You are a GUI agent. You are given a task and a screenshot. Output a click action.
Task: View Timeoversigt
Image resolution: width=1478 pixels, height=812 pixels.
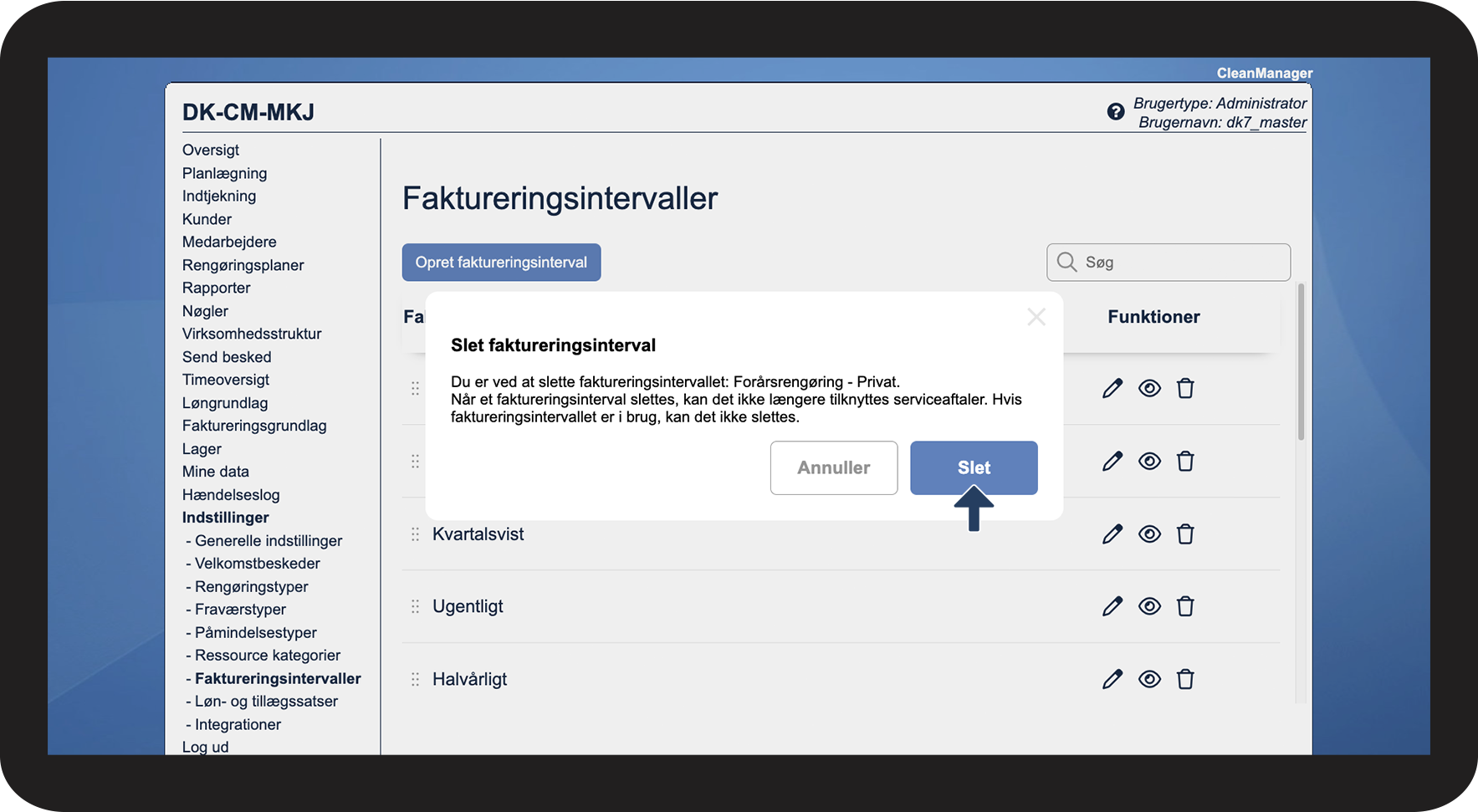(x=226, y=380)
